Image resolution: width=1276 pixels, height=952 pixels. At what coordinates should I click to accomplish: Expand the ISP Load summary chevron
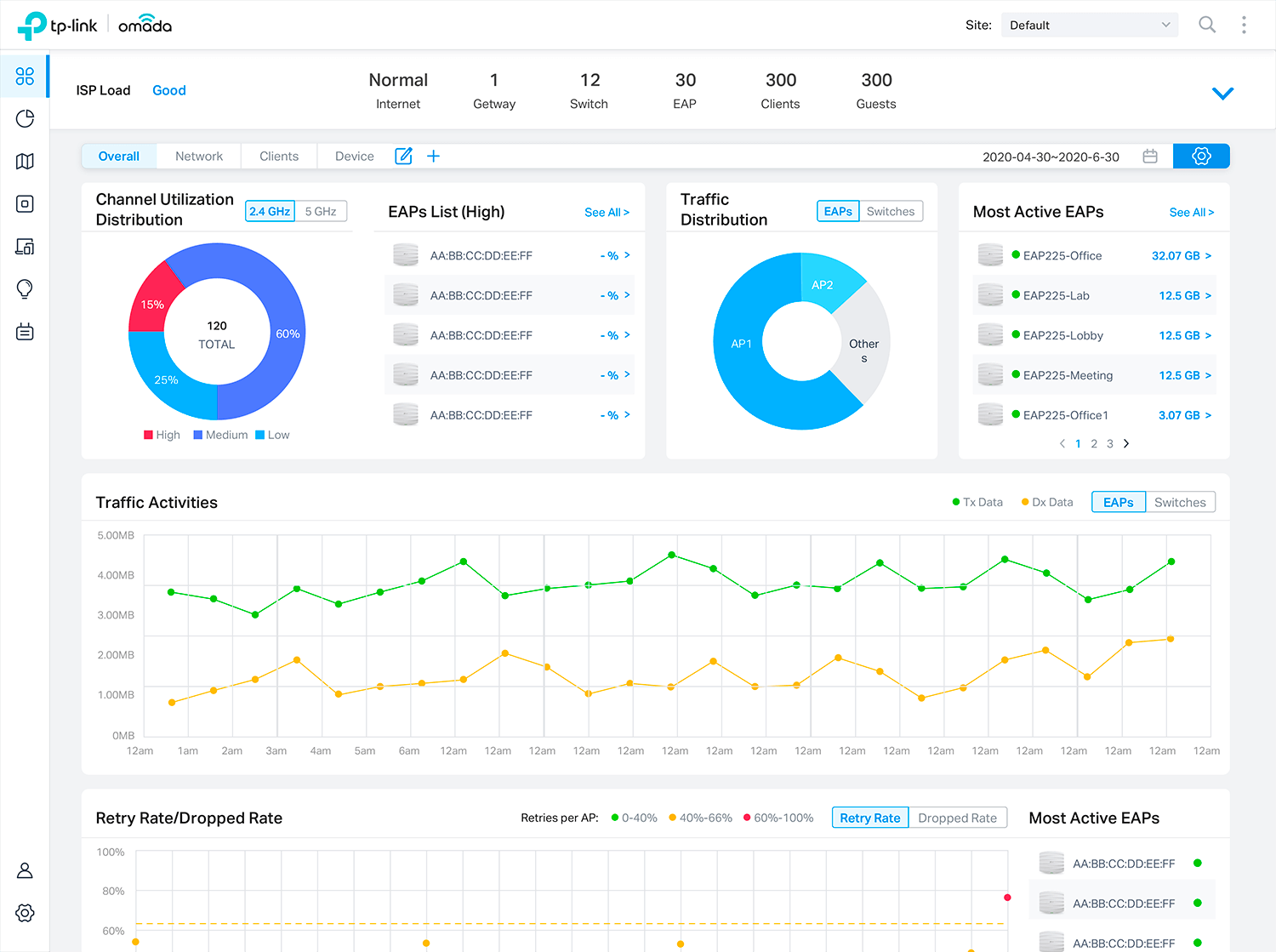[1222, 94]
